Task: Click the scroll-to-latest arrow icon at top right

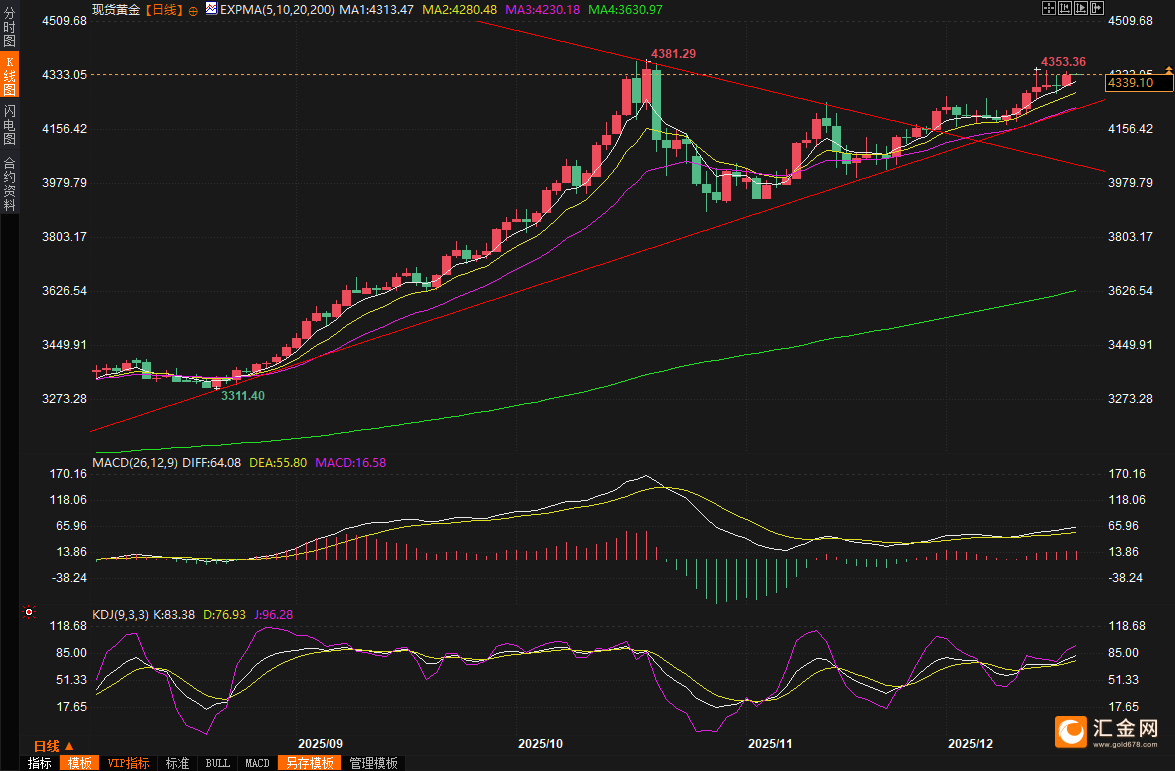Action: 1097,7
